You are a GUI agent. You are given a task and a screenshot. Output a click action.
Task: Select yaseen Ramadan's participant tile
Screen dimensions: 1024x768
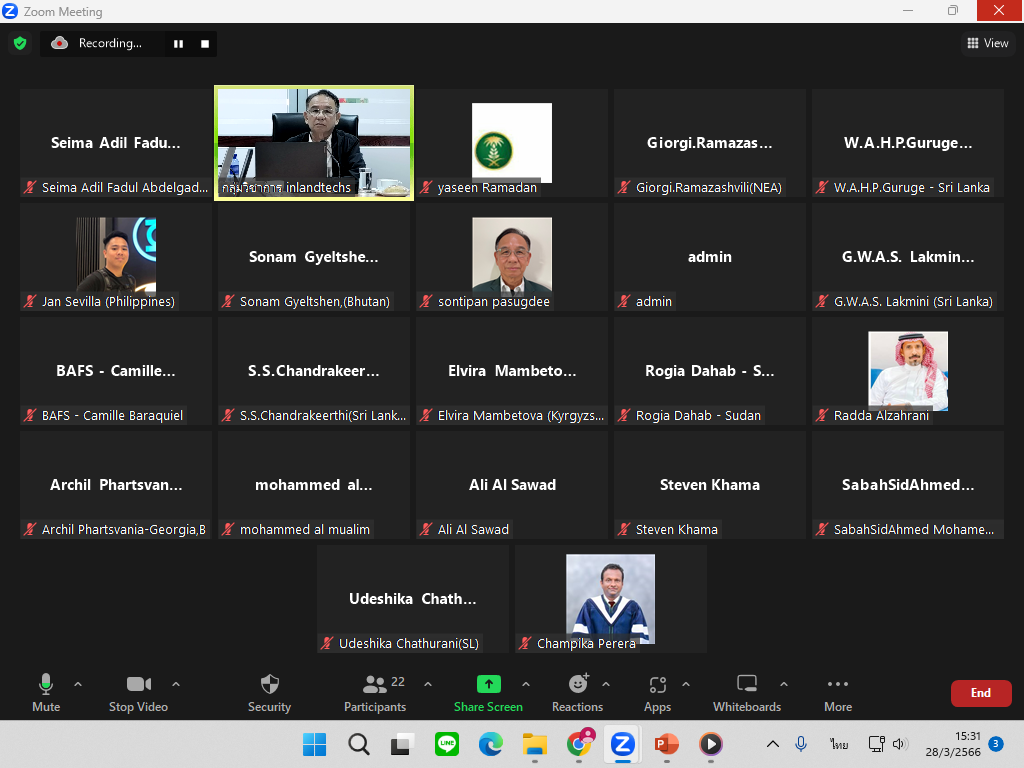(x=512, y=143)
